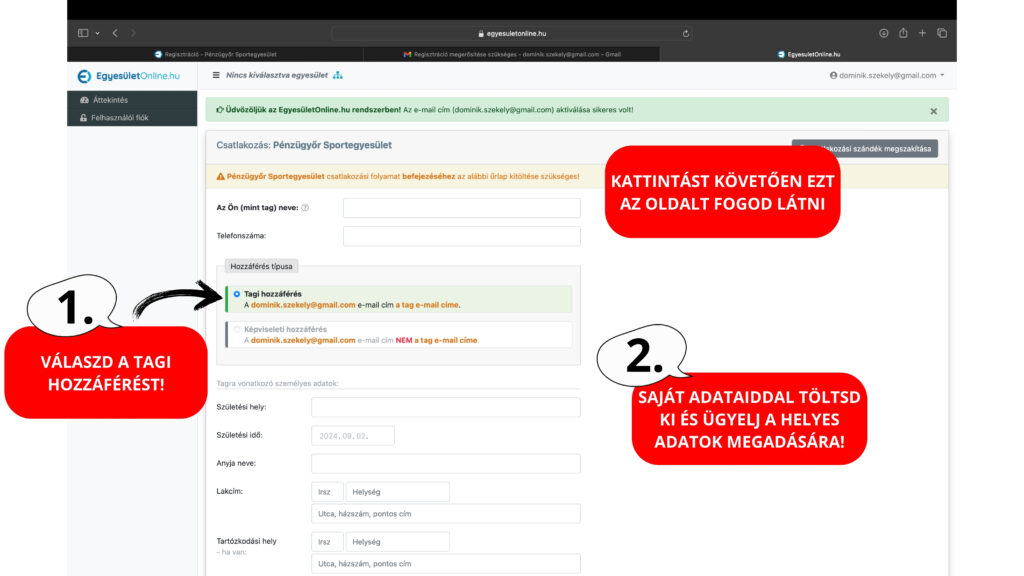Image resolution: width=1024 pixels, height=576 pixels.
Task: Open the EgyesületOnline.hu logo home link
Action: [129, 76]
